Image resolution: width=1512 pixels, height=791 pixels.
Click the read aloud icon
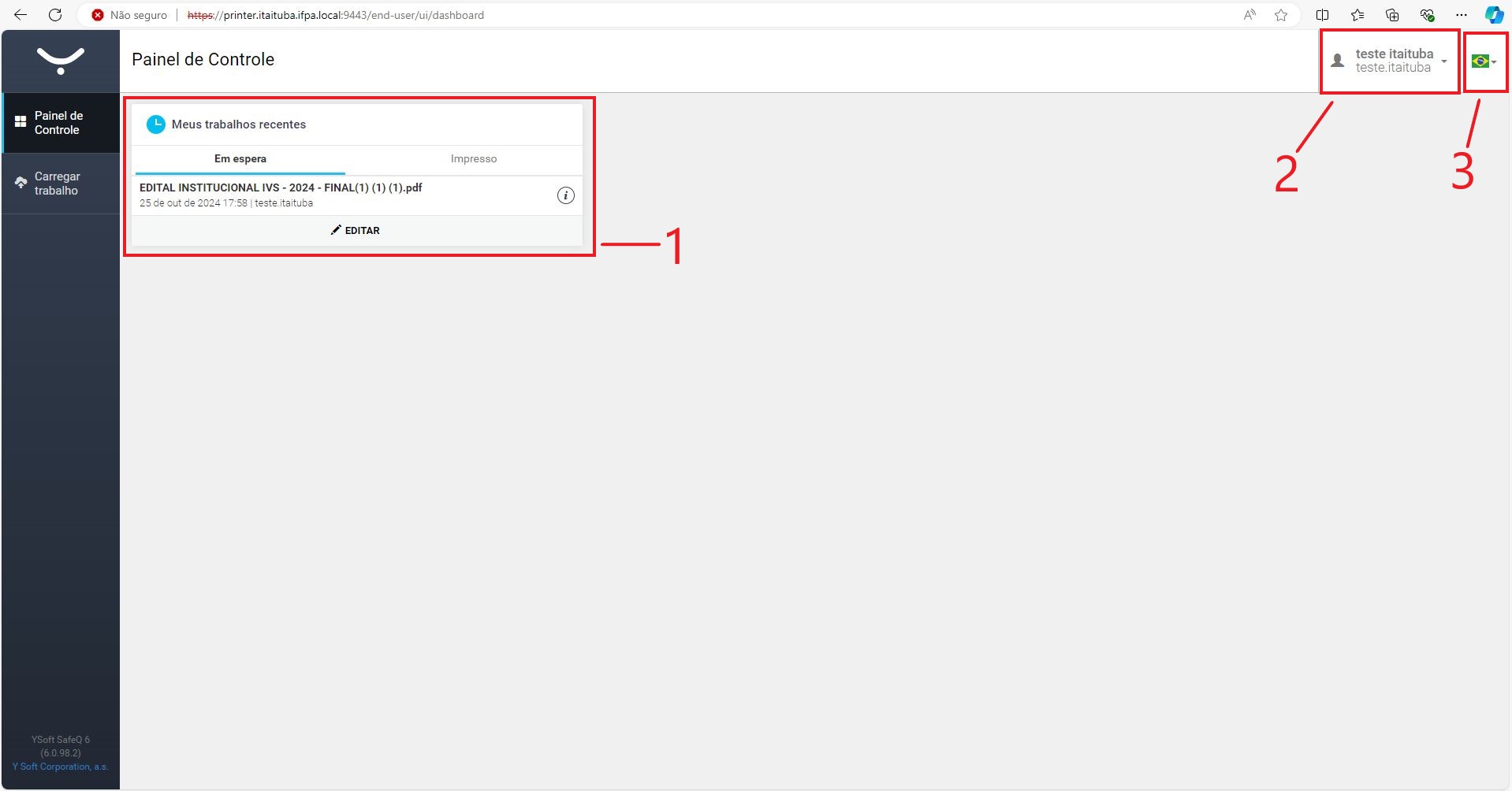[x=1249, y=15]
